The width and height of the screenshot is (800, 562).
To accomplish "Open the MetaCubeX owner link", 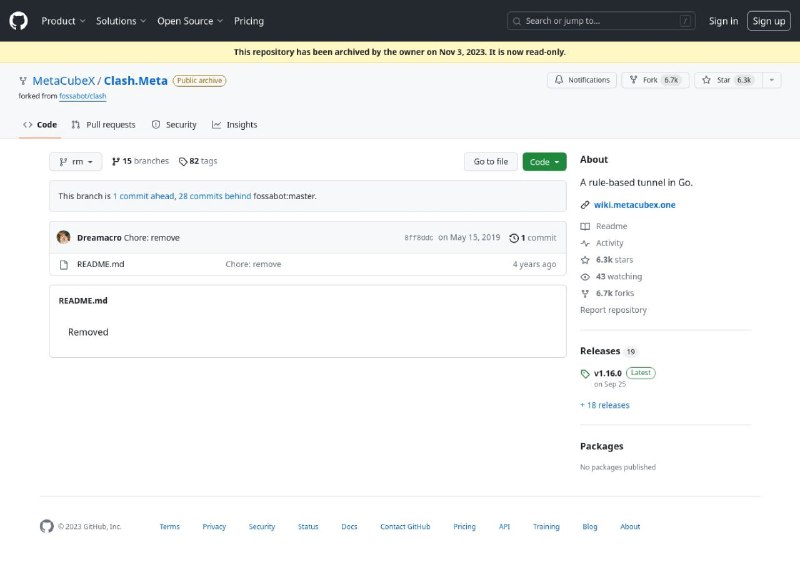I will tap(64, 81).
